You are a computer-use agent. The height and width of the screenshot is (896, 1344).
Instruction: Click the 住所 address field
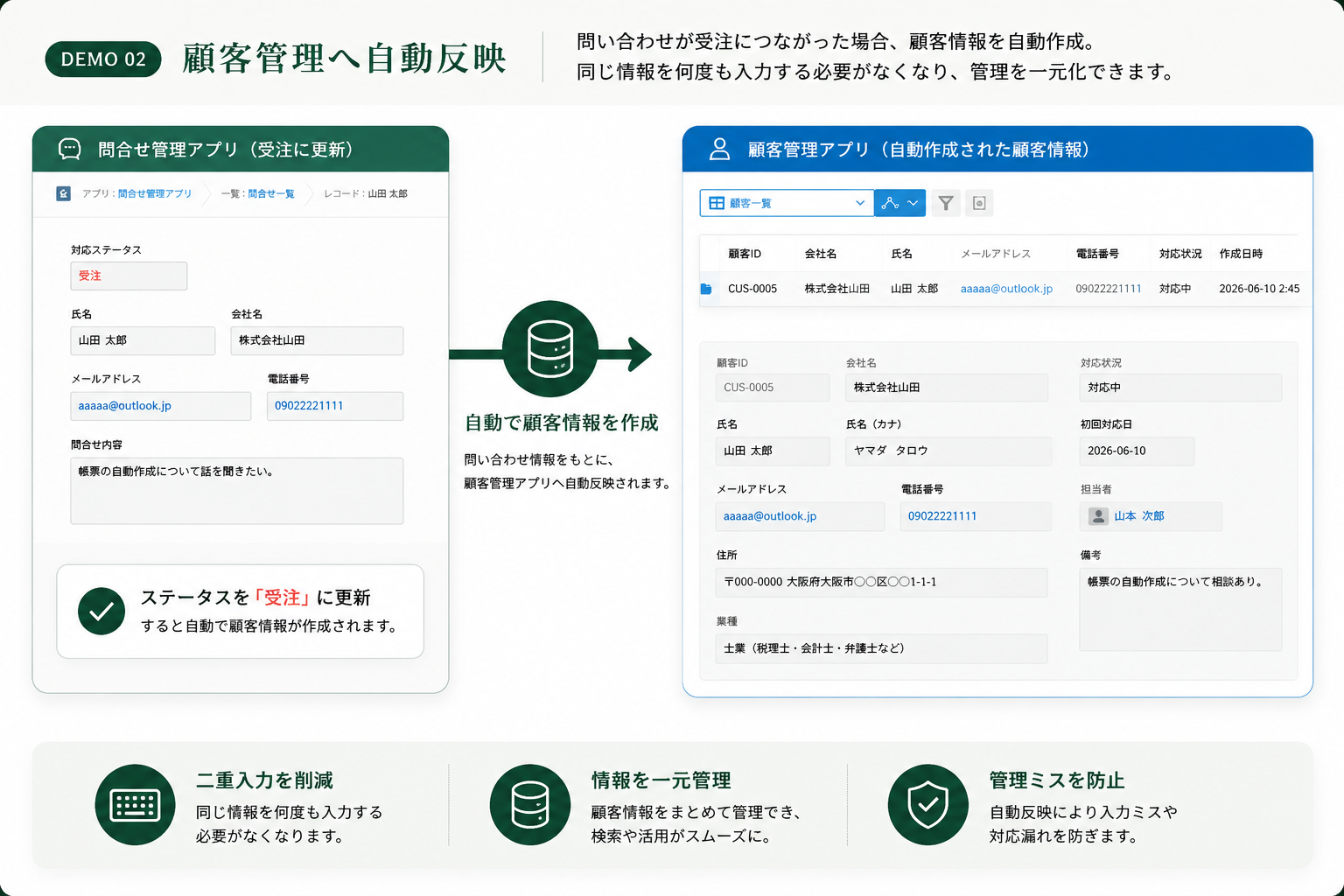click(881, 583)
